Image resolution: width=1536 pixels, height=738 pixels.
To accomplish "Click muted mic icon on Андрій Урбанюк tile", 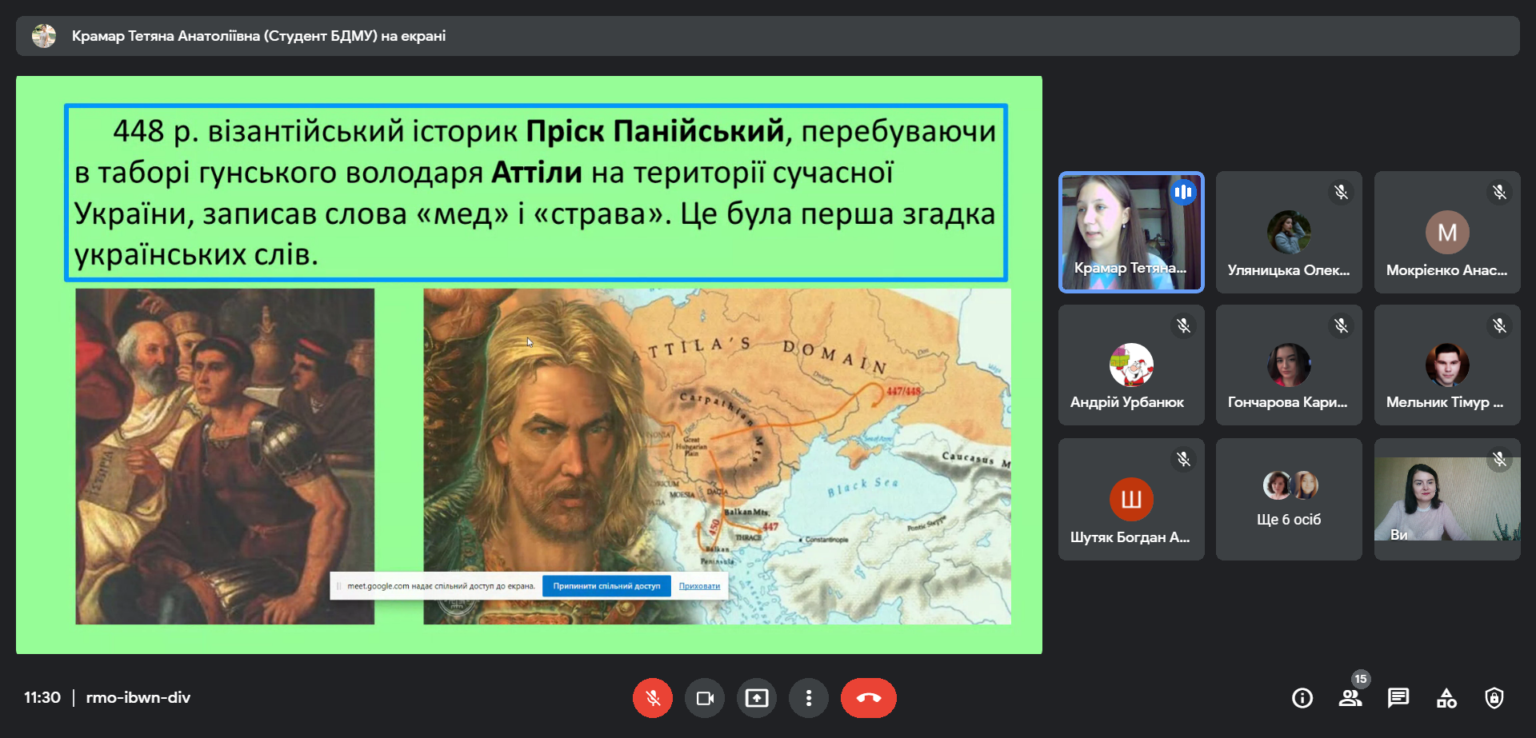I will 1183,325.
